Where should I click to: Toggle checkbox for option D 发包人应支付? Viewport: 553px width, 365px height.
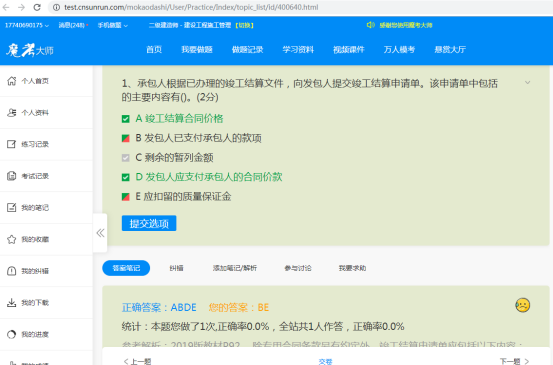[x=126, y=177]
